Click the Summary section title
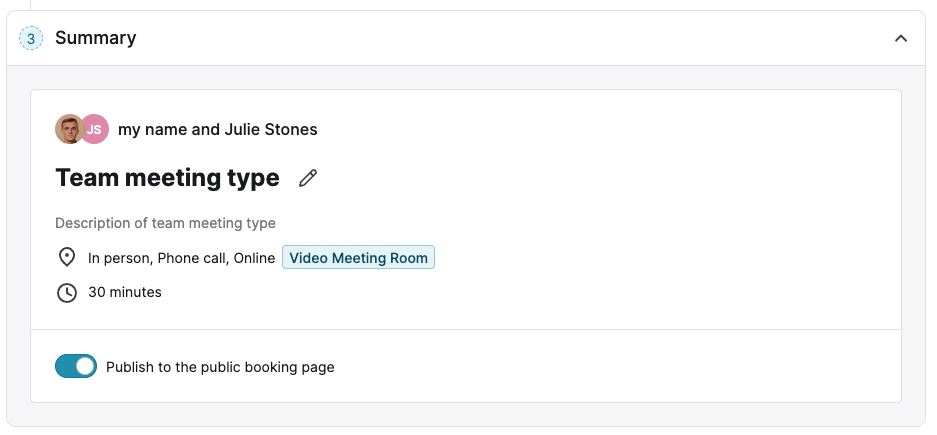 95,38
